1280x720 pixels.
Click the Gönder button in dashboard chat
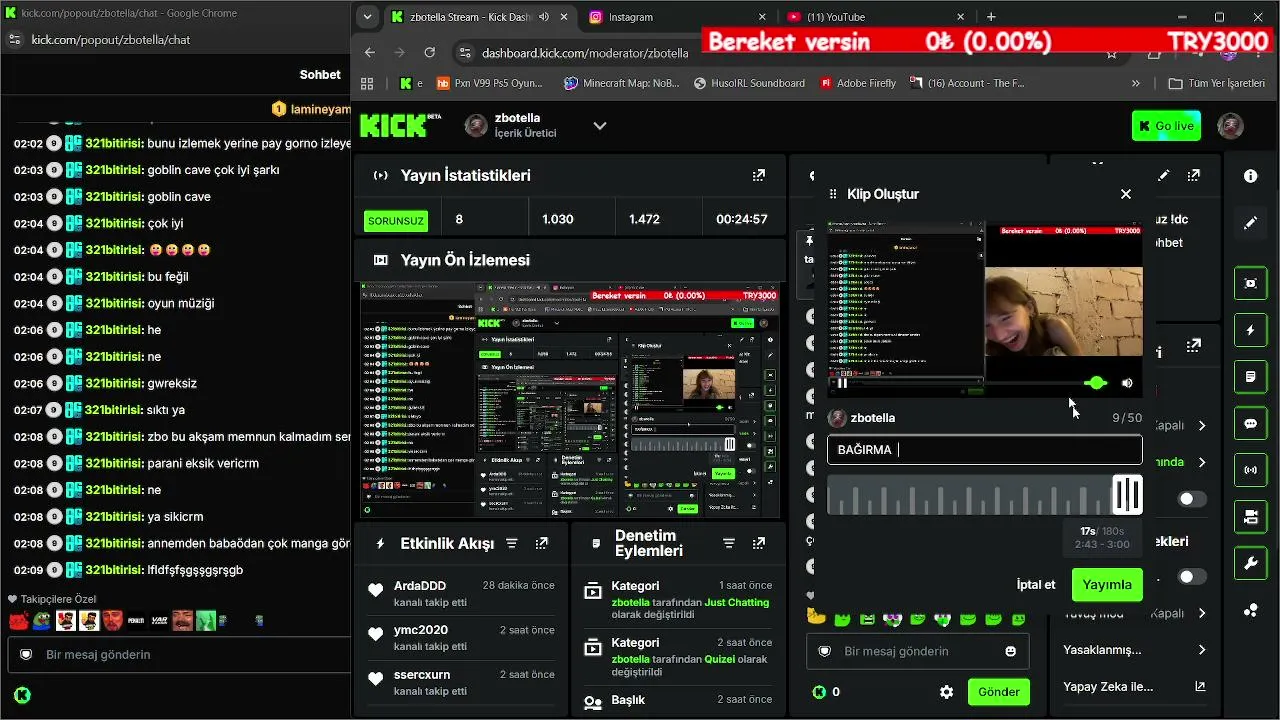coord(999,692)
